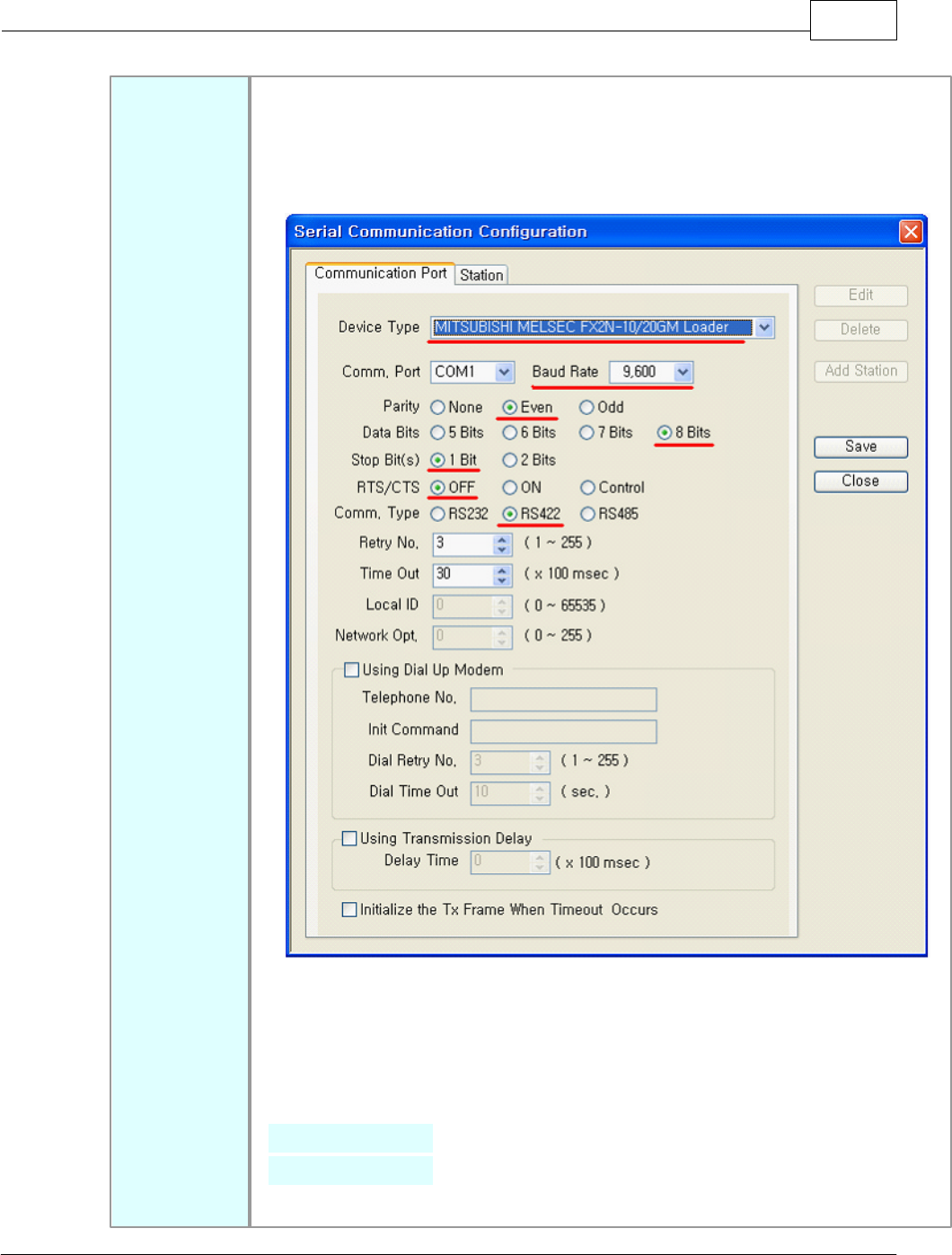Select 2 Bits stop bits
Viewport: 952px width, 1255px height.
coord(509,460)
